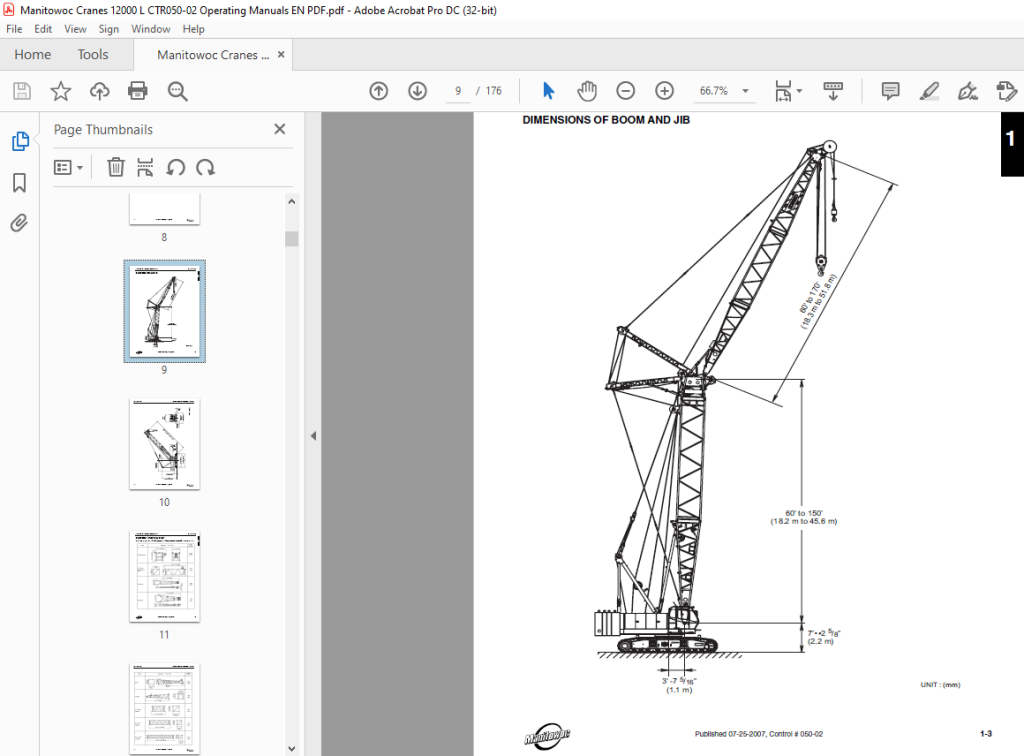Rotate the page clockwise in the thumbnails panel

pyautogui.click(x=206, y=167)
